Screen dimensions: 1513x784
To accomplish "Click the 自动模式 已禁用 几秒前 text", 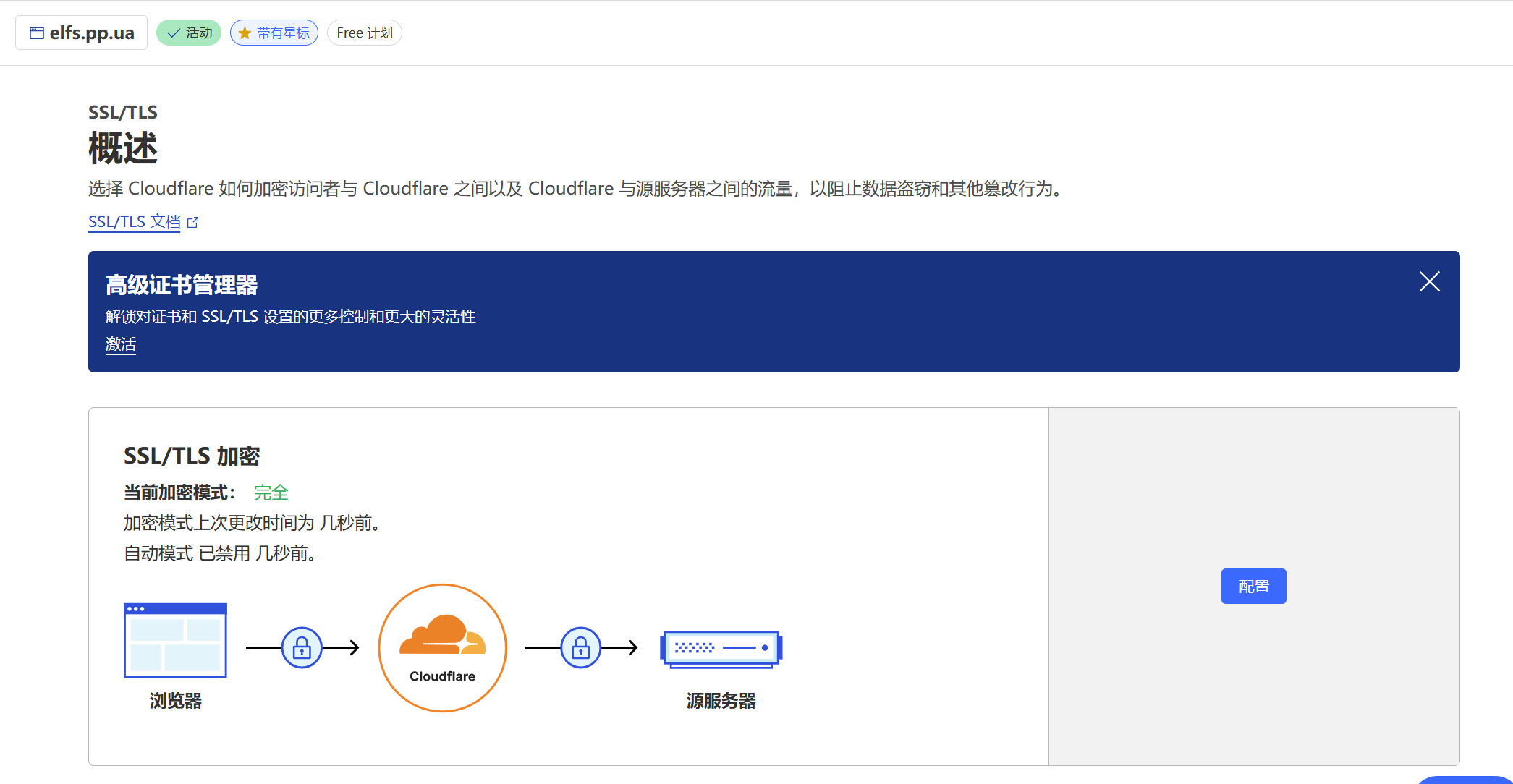I will click(221, 553).
